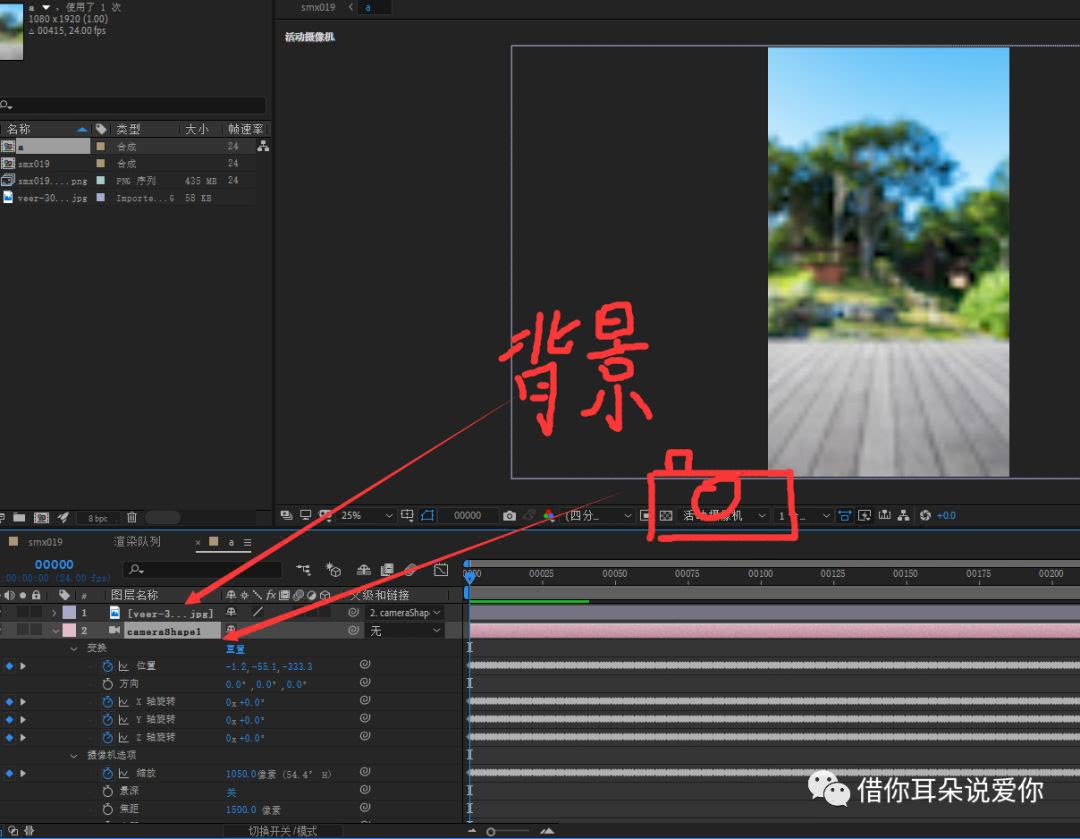Click the reset exposure icon in viewer
Screen dimensions: 1080x839
925,516
